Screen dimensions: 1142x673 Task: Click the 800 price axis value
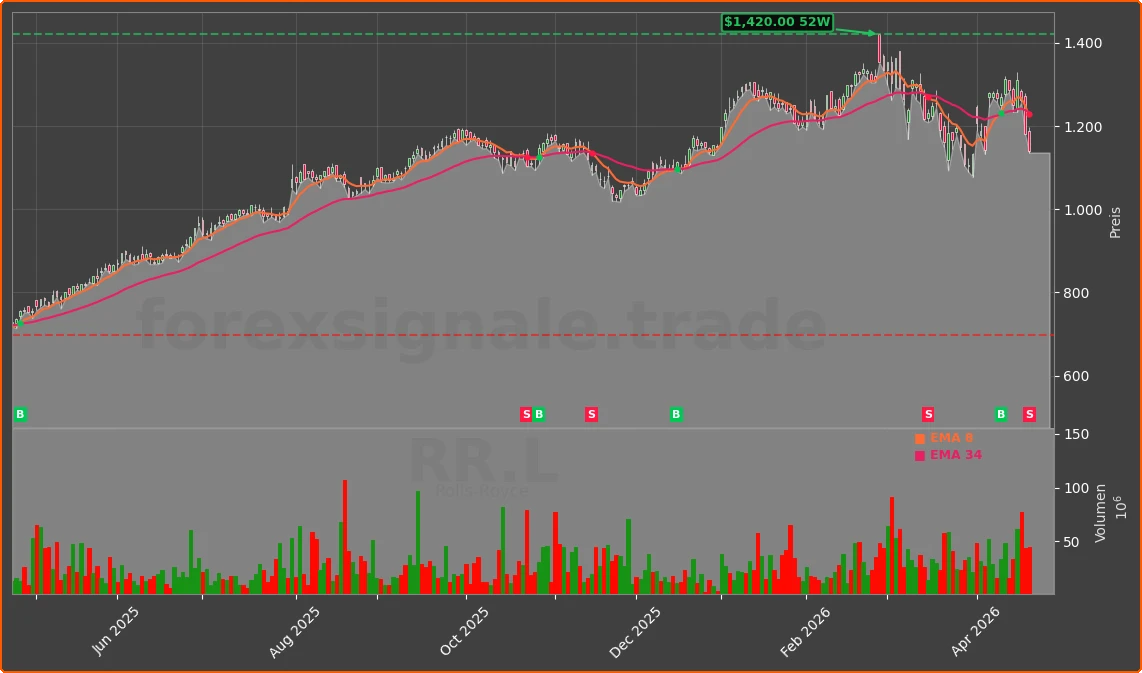coord(1076,294)
